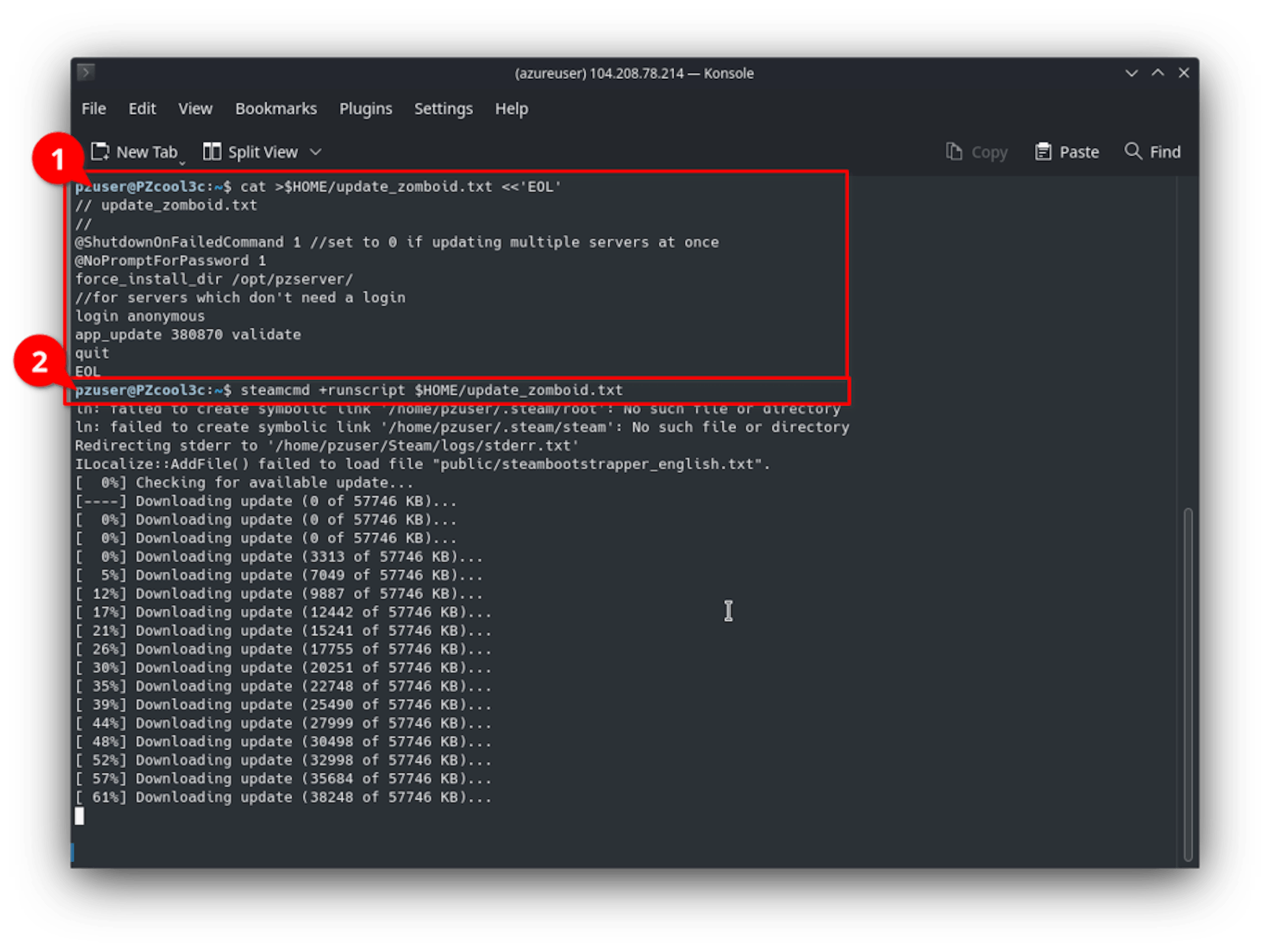Minimize the Konsole window
Image resolution: width=1270 pixels, height=952 pixels.
pos(1131,73)
